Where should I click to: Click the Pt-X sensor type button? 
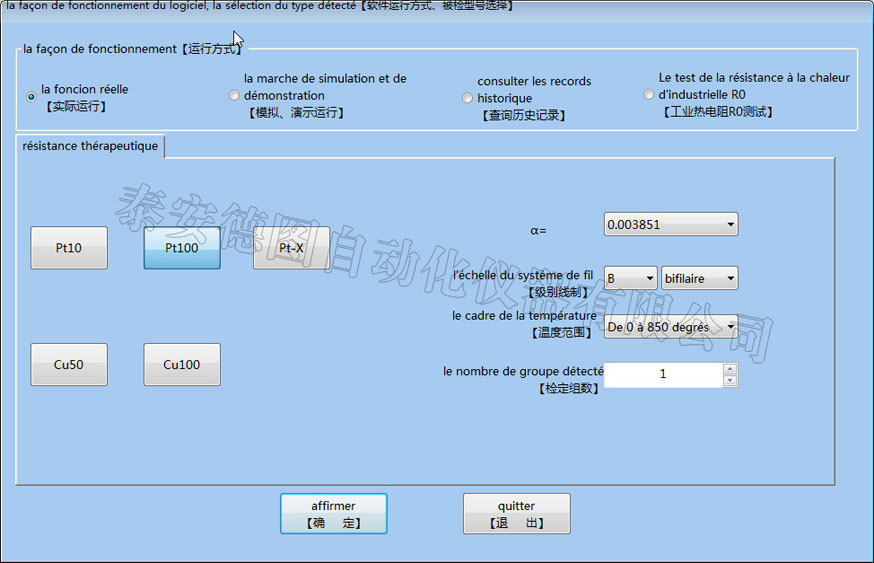coord(291,248)
